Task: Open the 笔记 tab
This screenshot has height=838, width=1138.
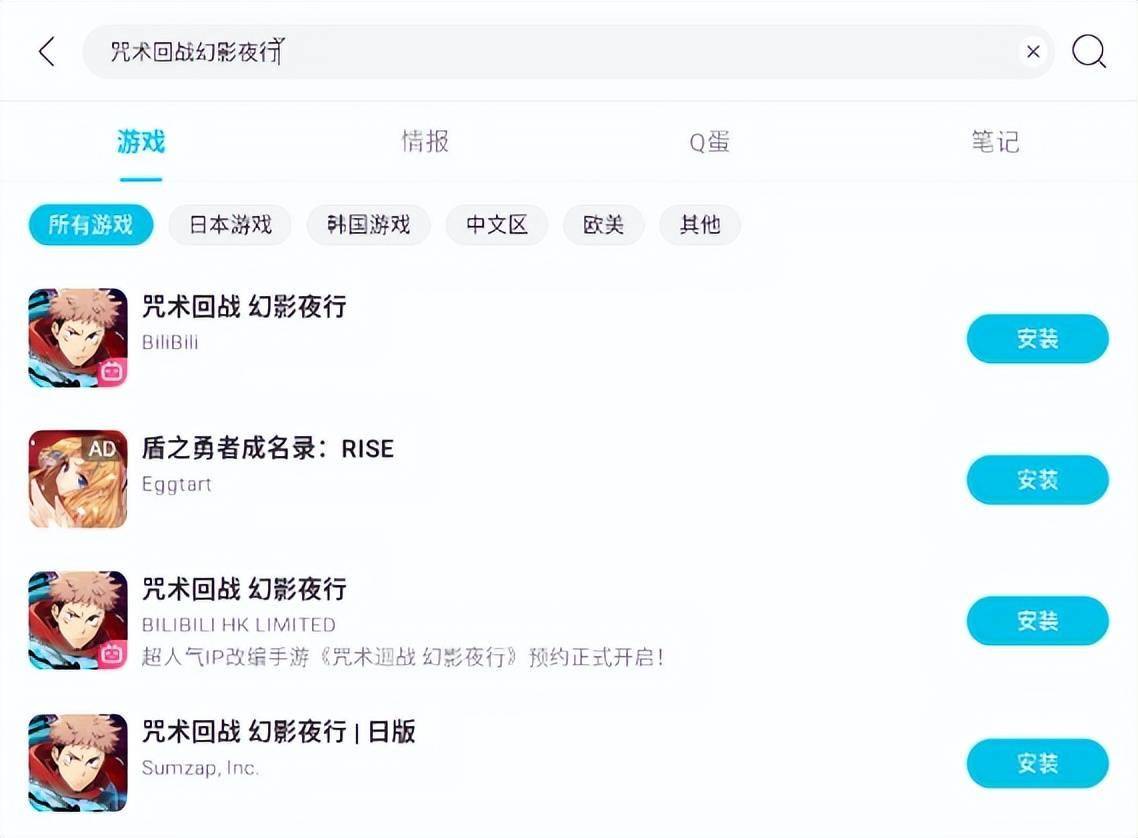Action: tap(995, 141)
